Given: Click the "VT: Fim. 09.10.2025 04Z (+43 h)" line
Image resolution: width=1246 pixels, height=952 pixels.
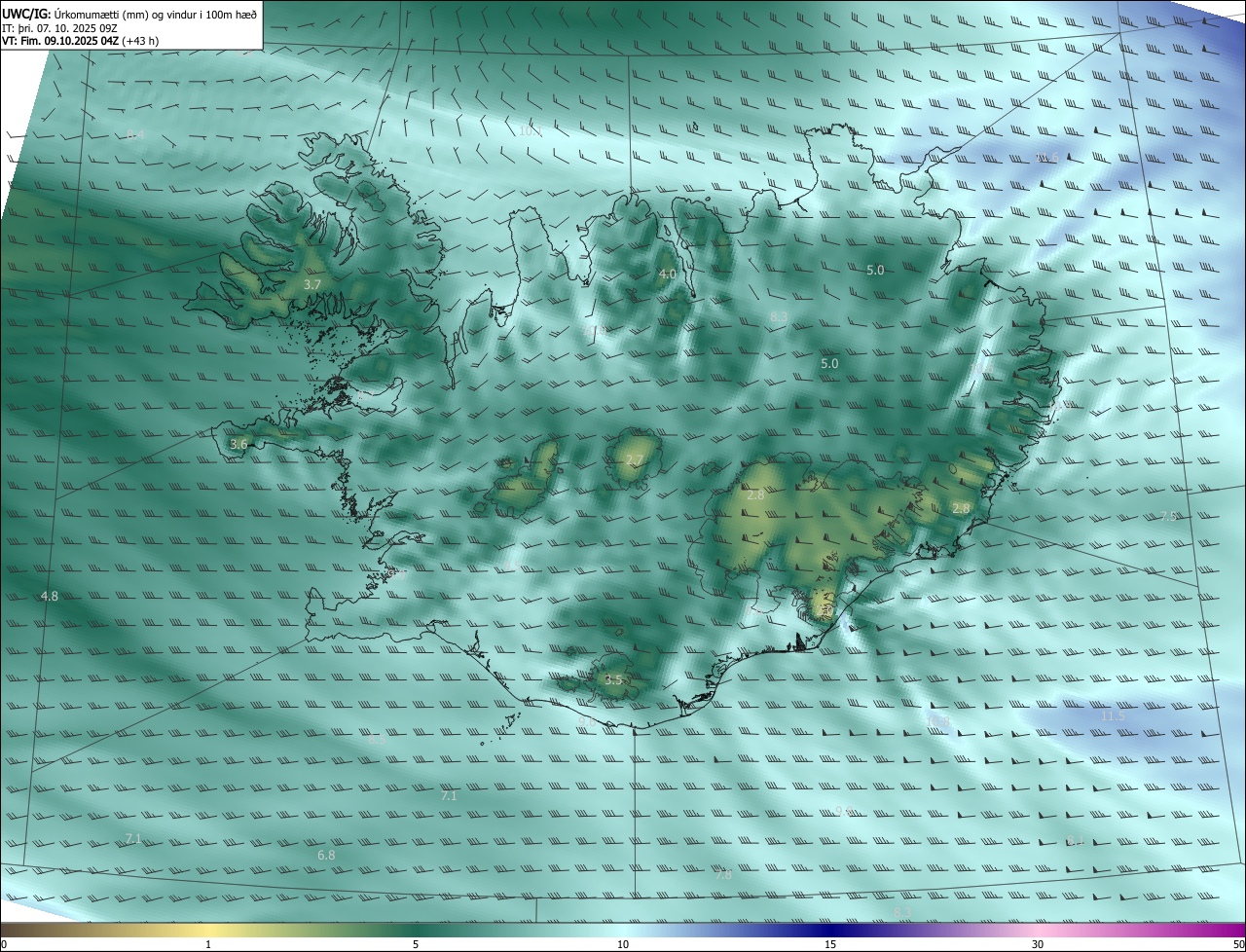Looking at the screenshot, I should (x=81, y=41).
